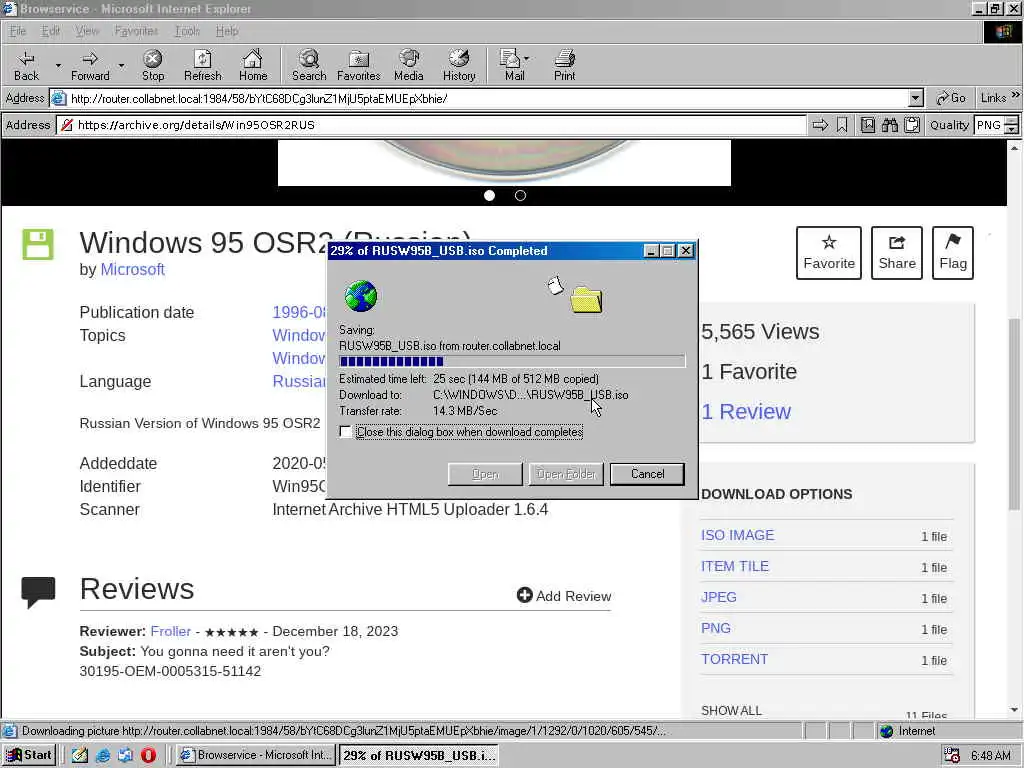Click the IE router.collabnet.local address field
This screenshot has width=1024, height=768.
pyautogui.click(x=487, y=99)
